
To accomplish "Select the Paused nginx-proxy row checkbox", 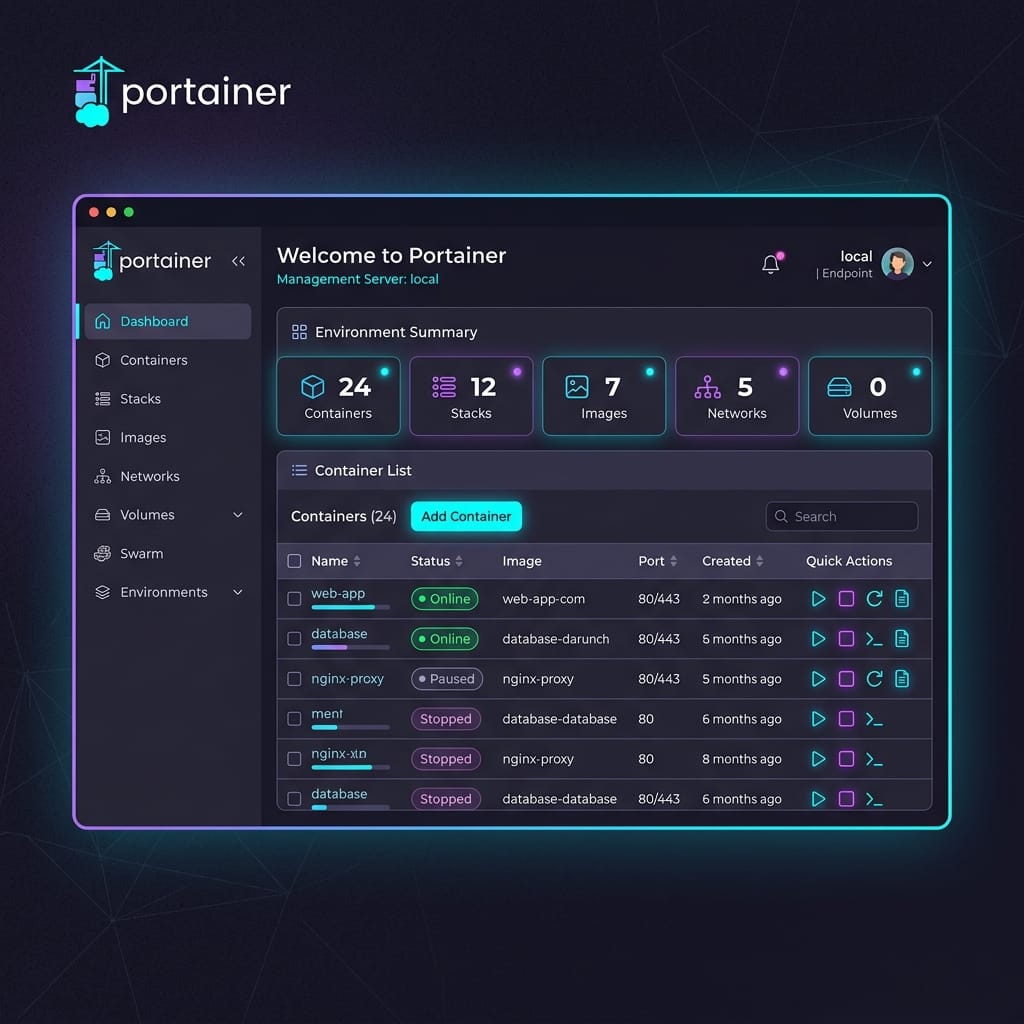I will [295, 679].
